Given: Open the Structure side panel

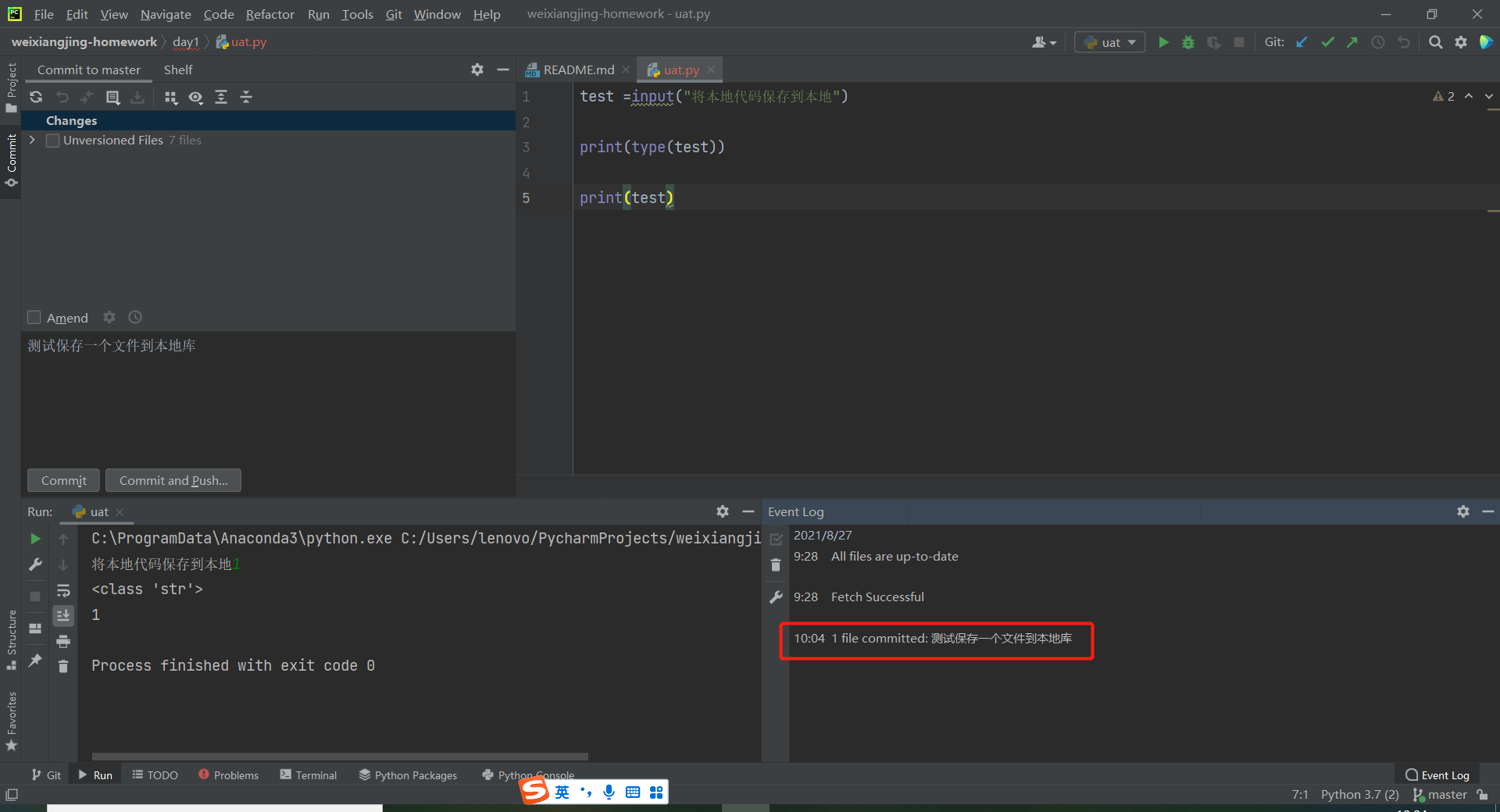Looking at the screenshot, I should pyautogui.click(x=11, y=640).
